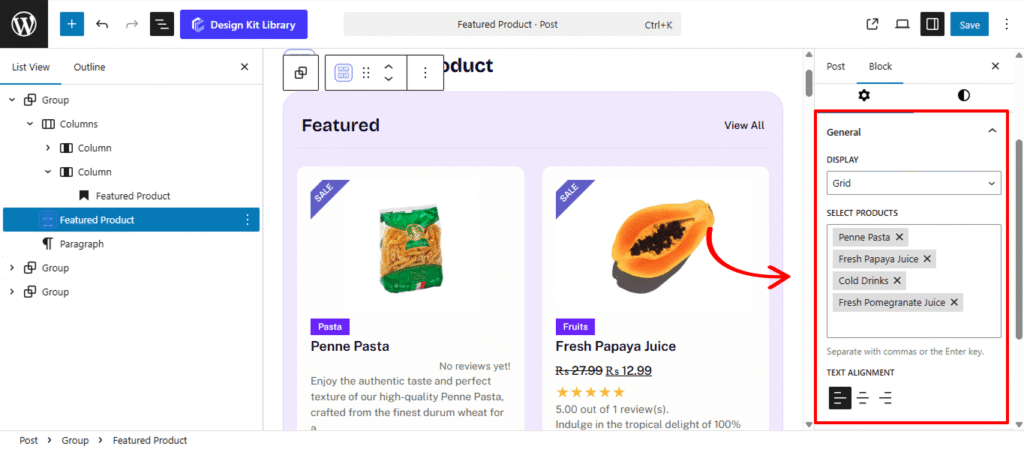Toggle the settings sidebar icon
1024x449 pixels.
click(932, 24)
